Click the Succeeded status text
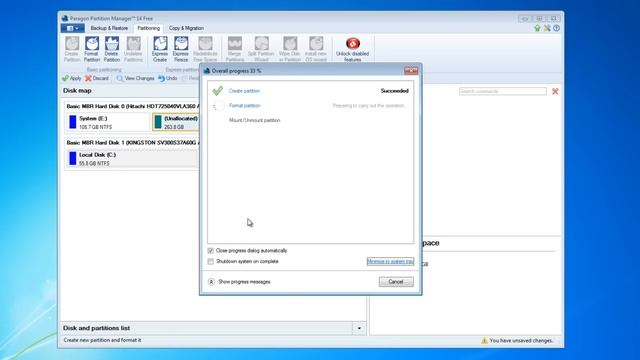The height and width of the screenshot is (360, 640). click(x=394, y=91)
